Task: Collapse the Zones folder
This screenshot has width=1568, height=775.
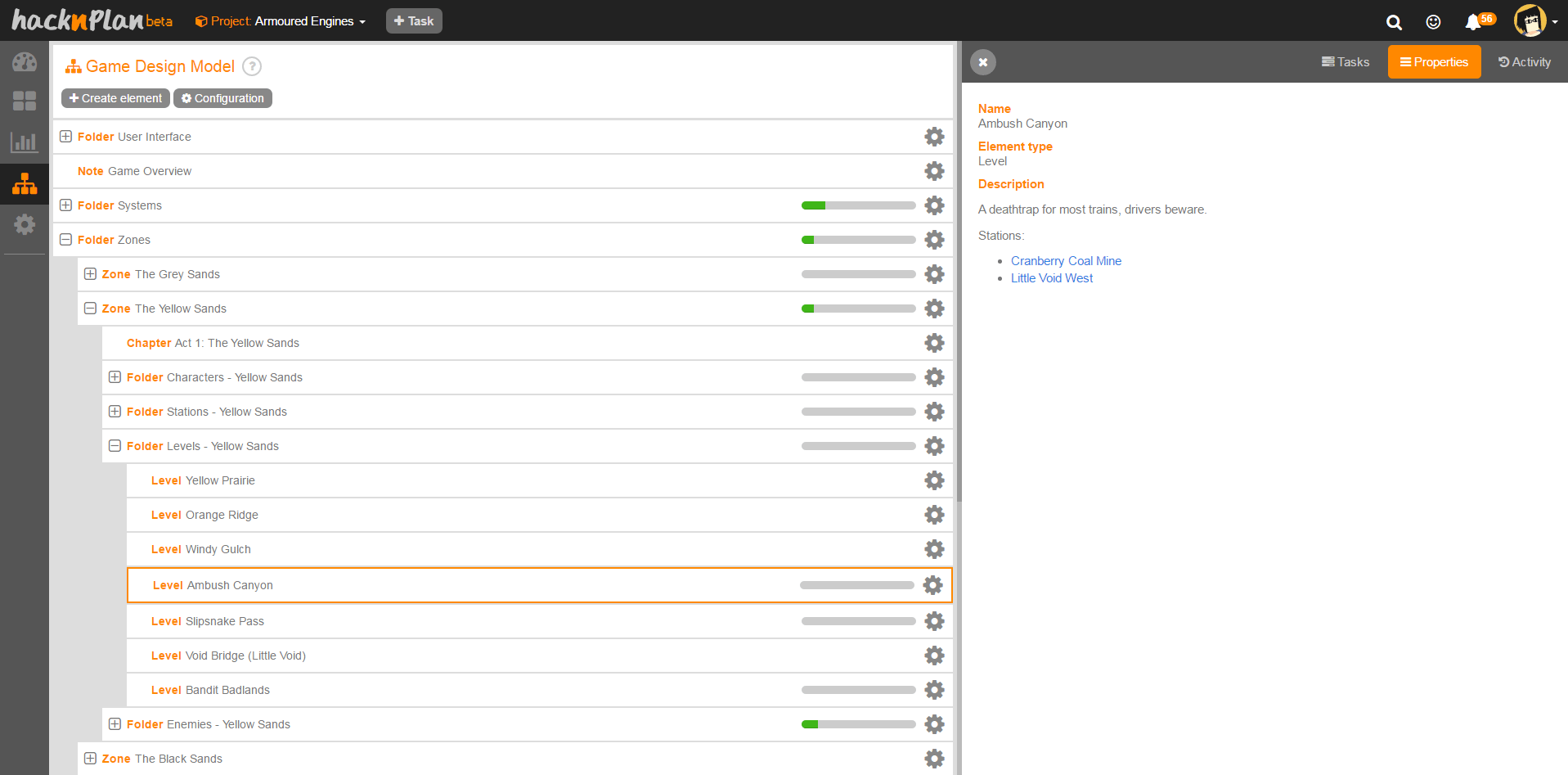Action: tap(66, 240)
